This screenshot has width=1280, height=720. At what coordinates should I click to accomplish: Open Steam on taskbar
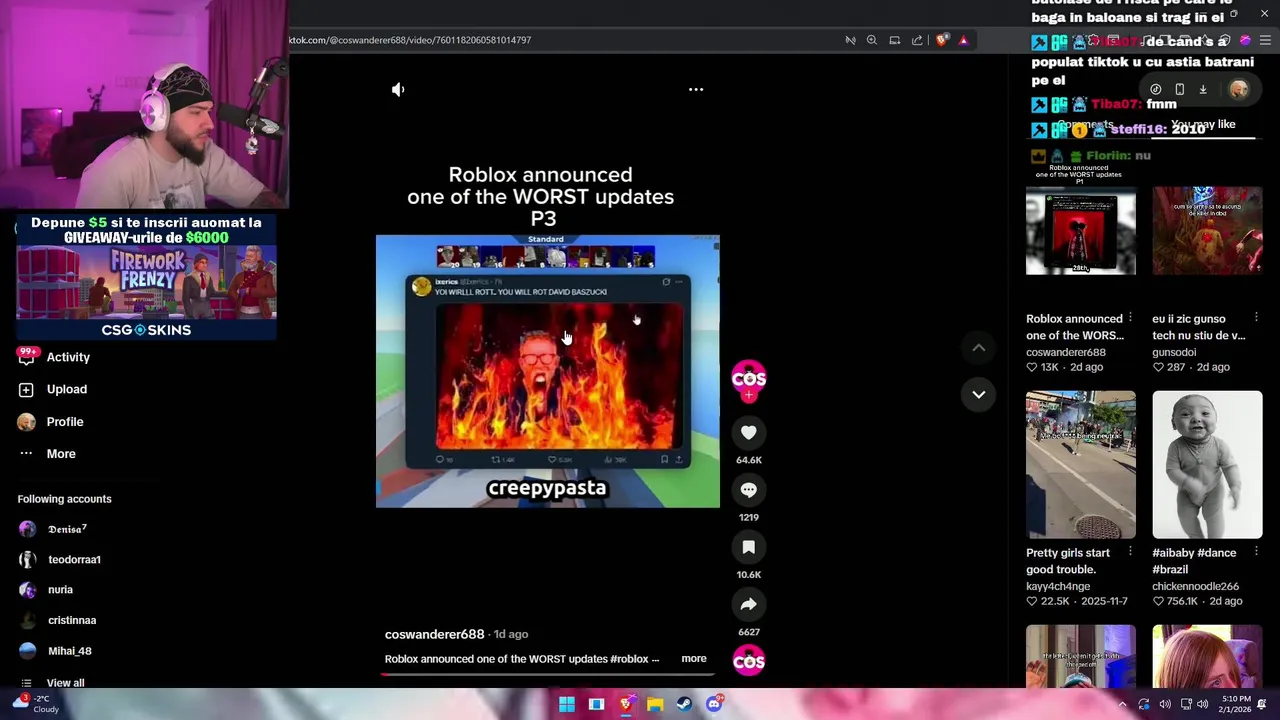coord(684,704)
